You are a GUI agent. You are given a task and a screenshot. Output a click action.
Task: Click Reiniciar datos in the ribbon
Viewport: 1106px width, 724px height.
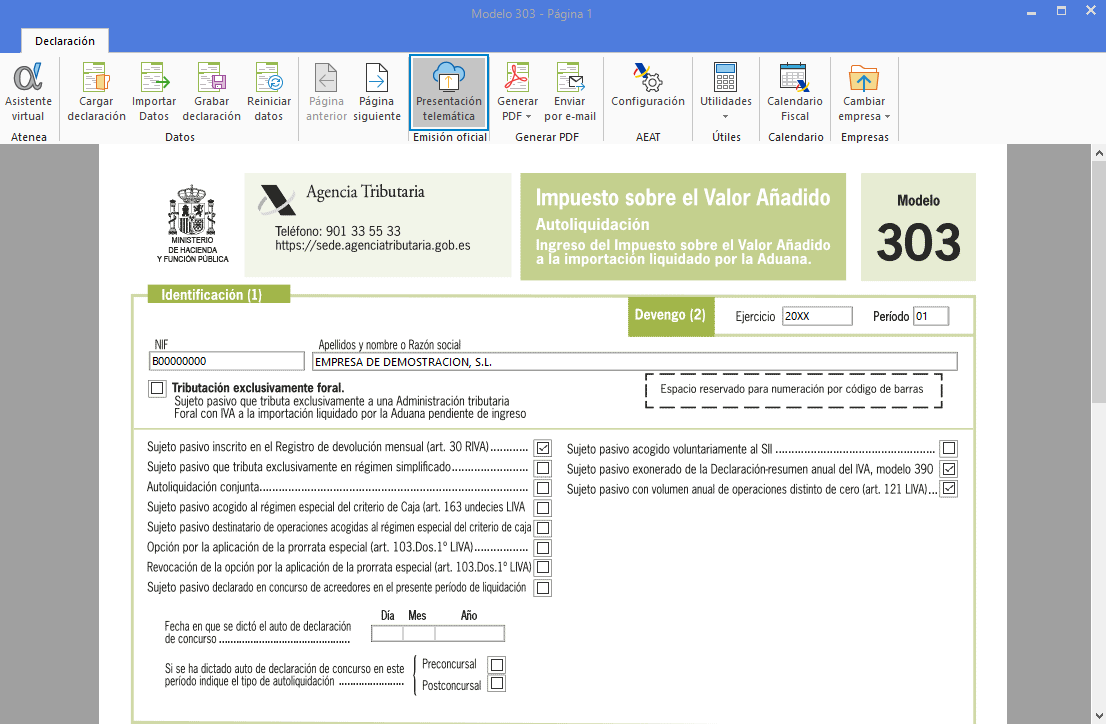(269, 92)
